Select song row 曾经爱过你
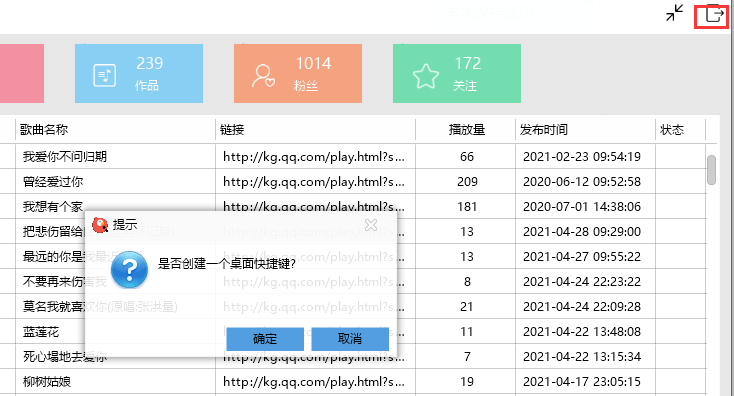 53,182
